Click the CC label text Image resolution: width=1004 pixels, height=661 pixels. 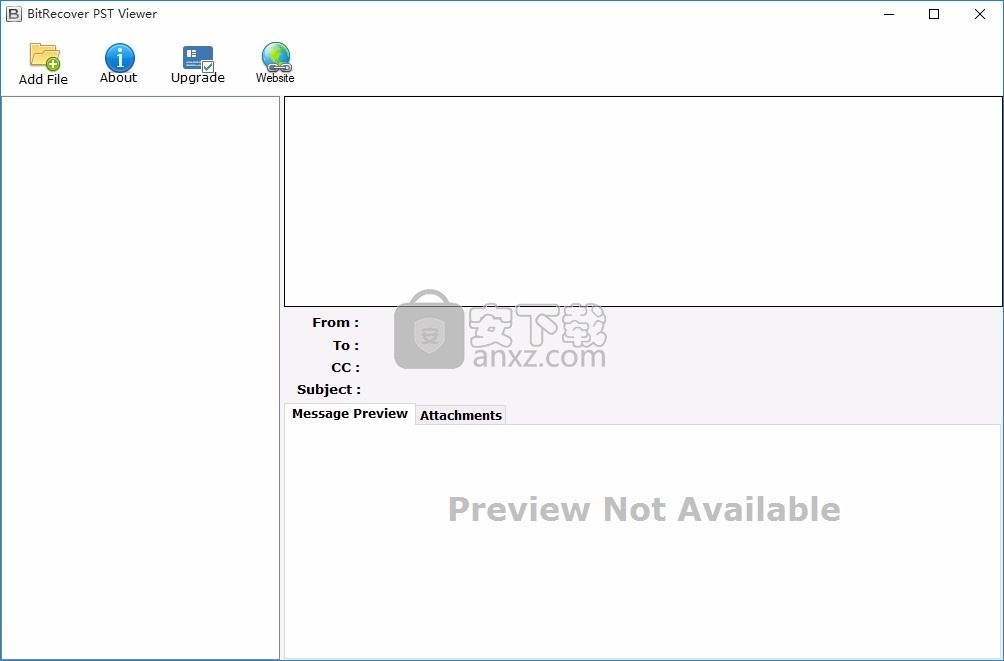[x=345, y=368]
